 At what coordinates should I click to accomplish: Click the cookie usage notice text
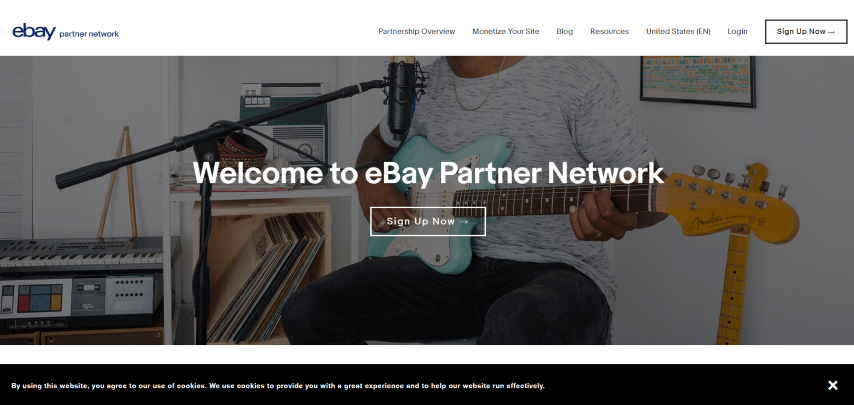point(278,386)
